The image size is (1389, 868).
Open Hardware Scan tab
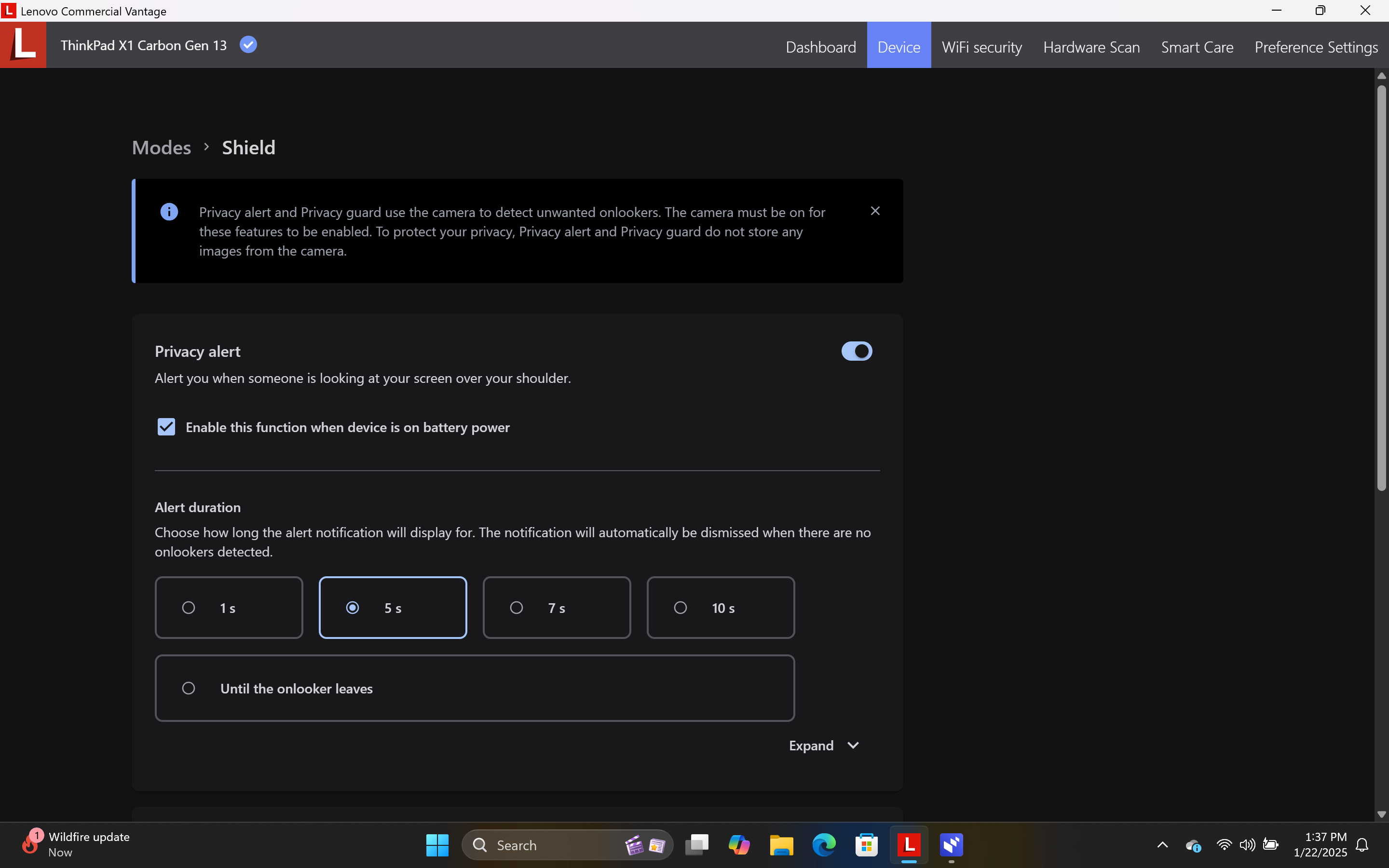pyautogui.click(x=1091, y=46)
